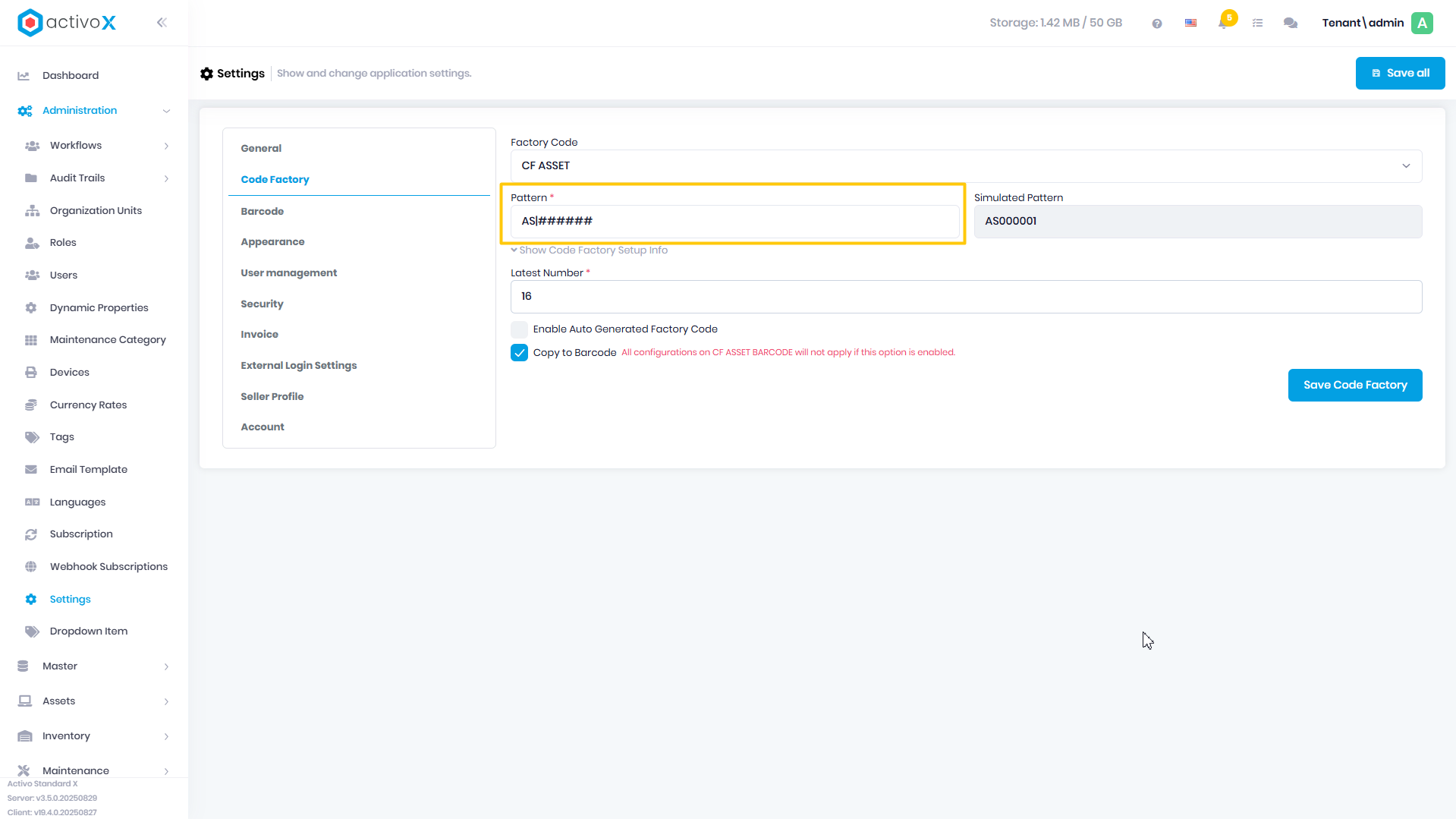Viewport: 1456px width, 819px height.
Task: Click Save Code Factory button
Action: [1354, 386]
